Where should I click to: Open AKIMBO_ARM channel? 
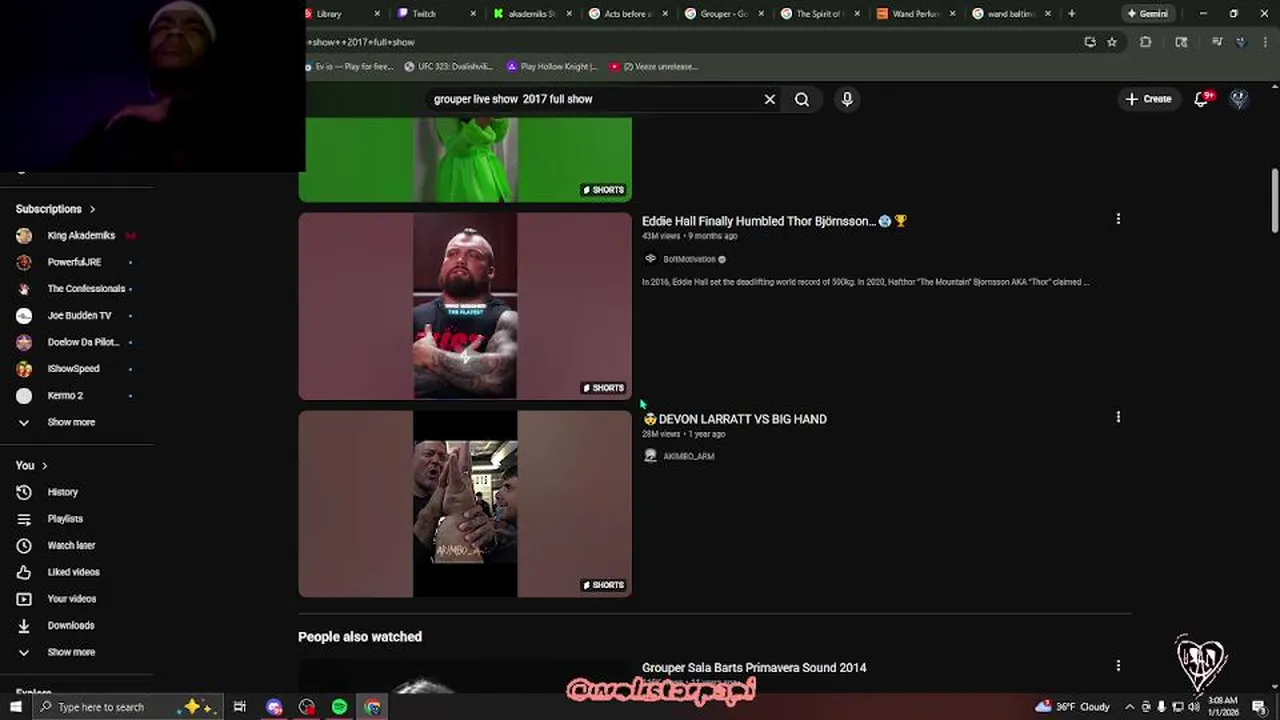click(688, 456)
